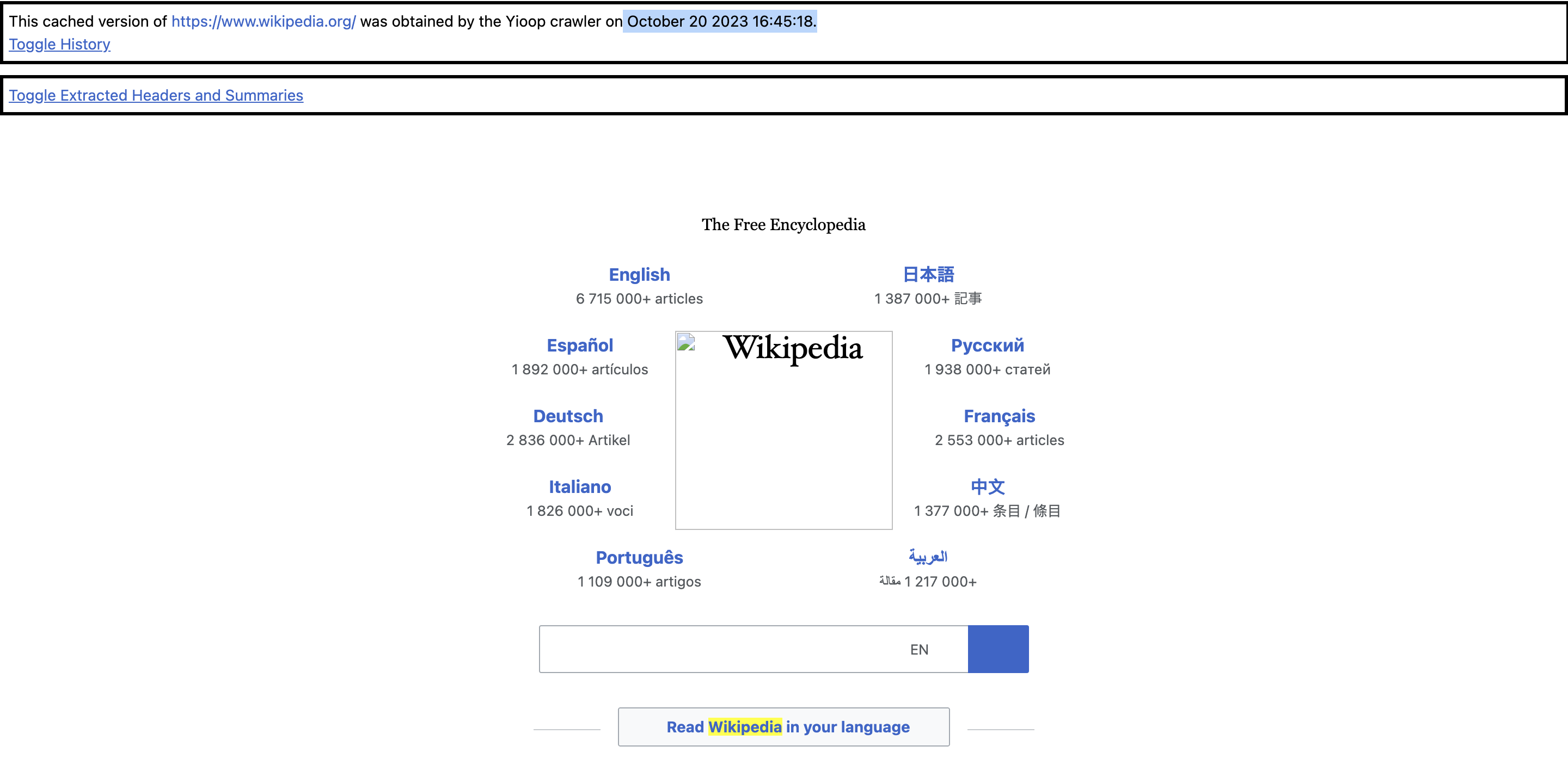Open the العربية Wikipedia link
Viewport: 1568px width, 777px height.
928,556
